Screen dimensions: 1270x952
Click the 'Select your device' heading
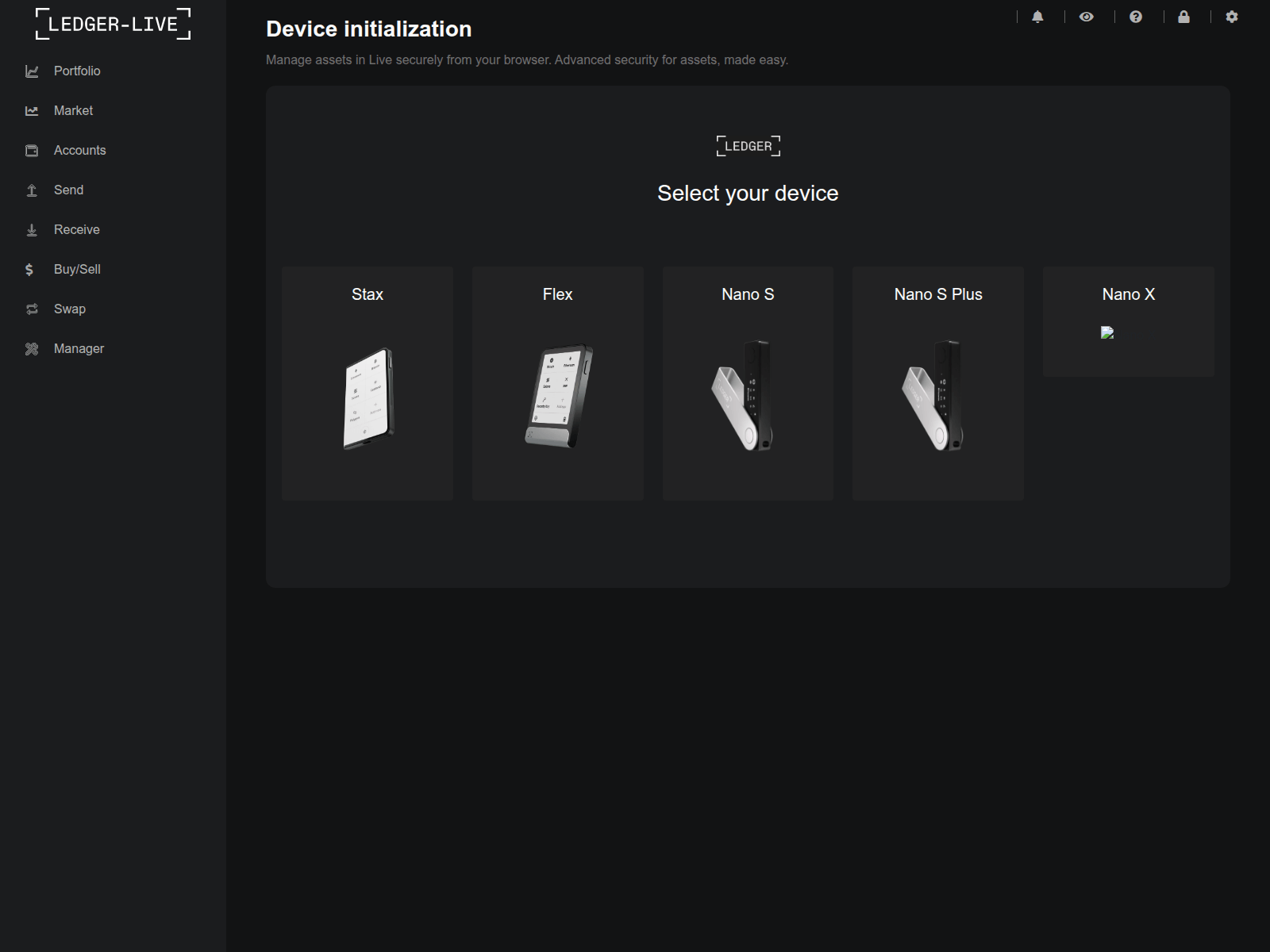(748, 193)
